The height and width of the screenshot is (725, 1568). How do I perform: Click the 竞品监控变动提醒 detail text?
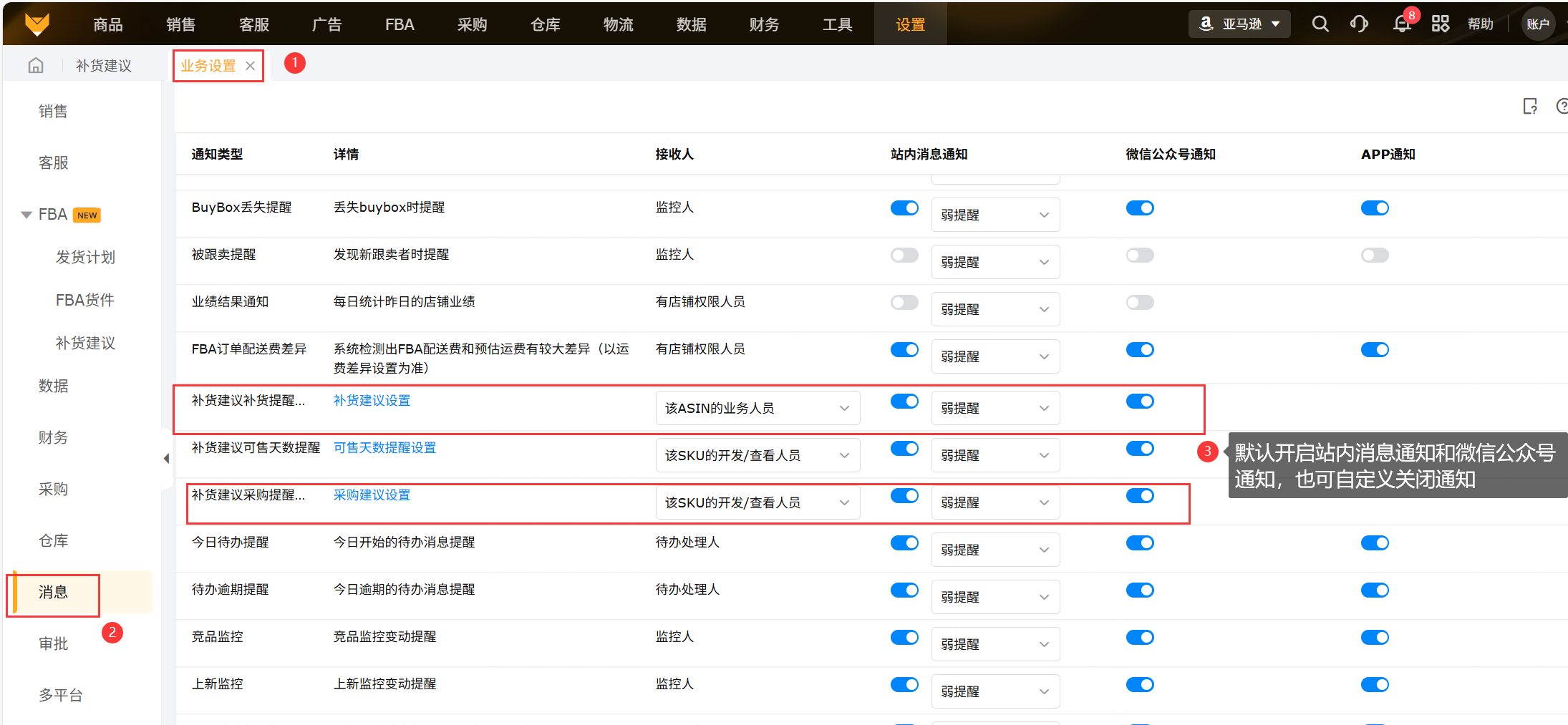[x=385, y=637]
